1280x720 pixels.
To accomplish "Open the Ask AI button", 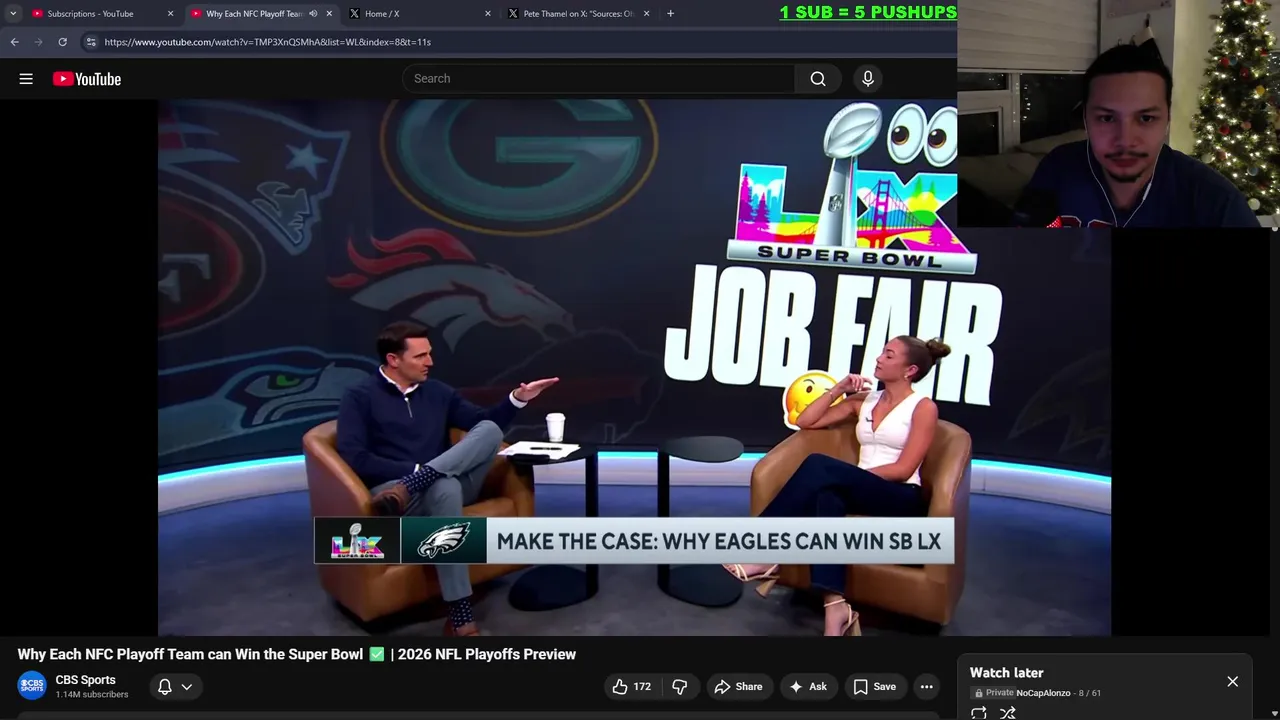I will click(808, 687).
